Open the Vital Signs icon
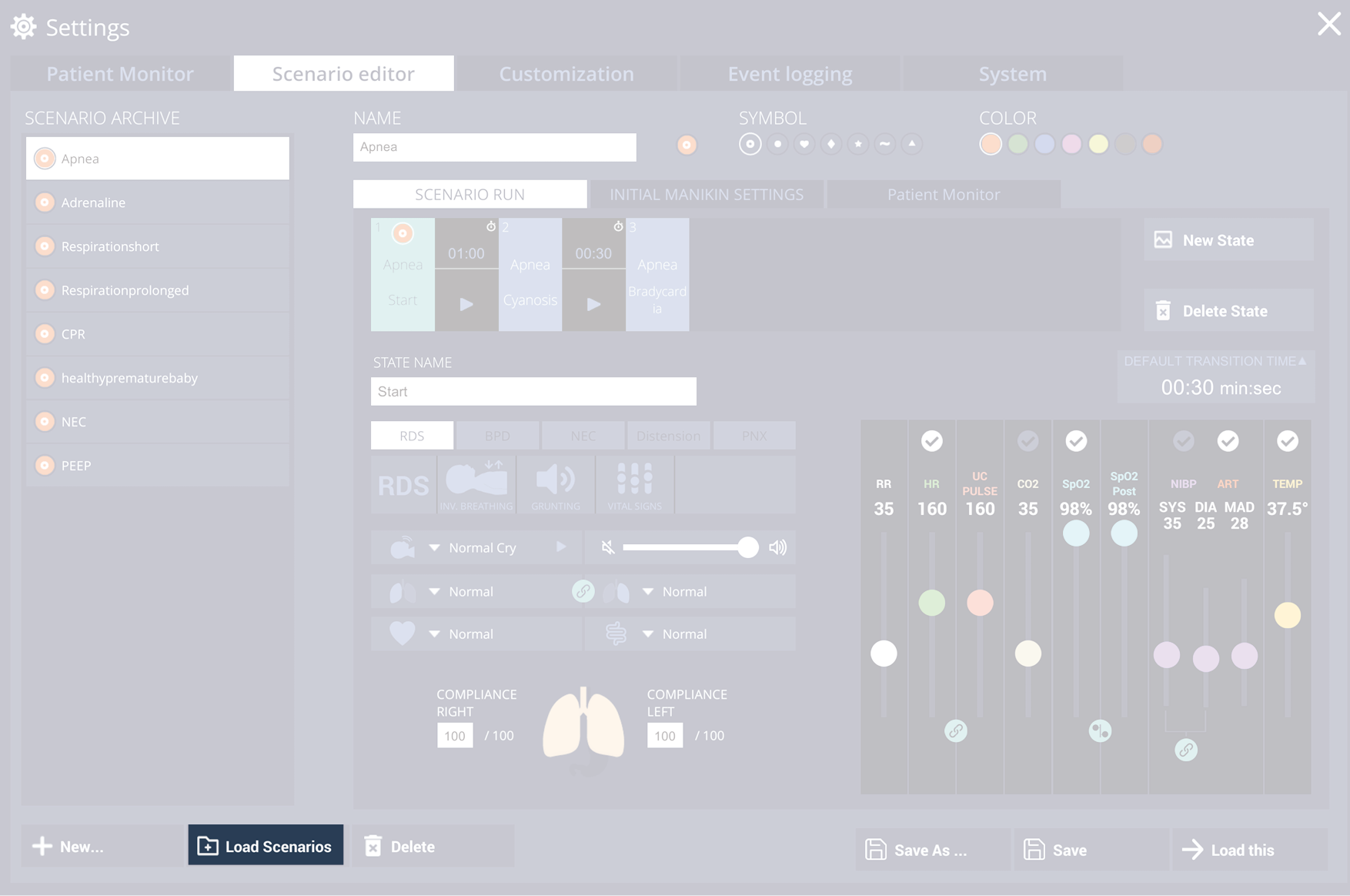This screenshot has height=896, width=1350. 634,484
